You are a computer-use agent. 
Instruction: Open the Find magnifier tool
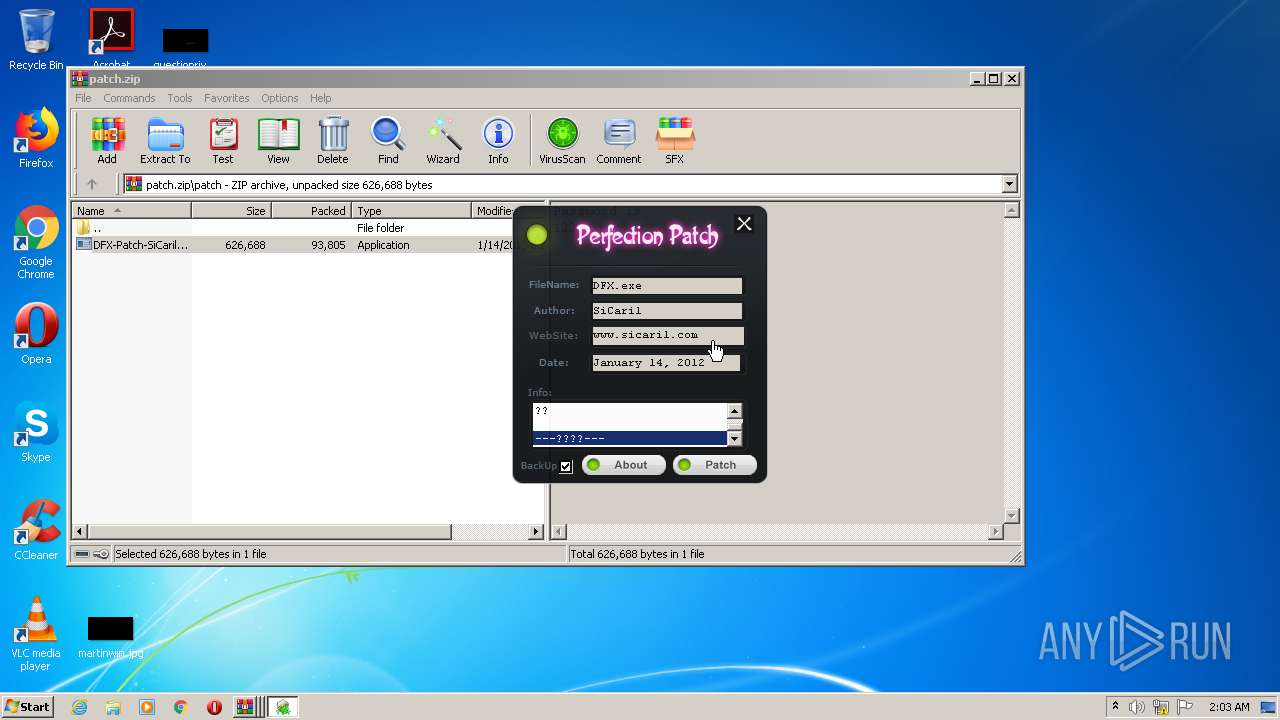click(x=388, y=140)
